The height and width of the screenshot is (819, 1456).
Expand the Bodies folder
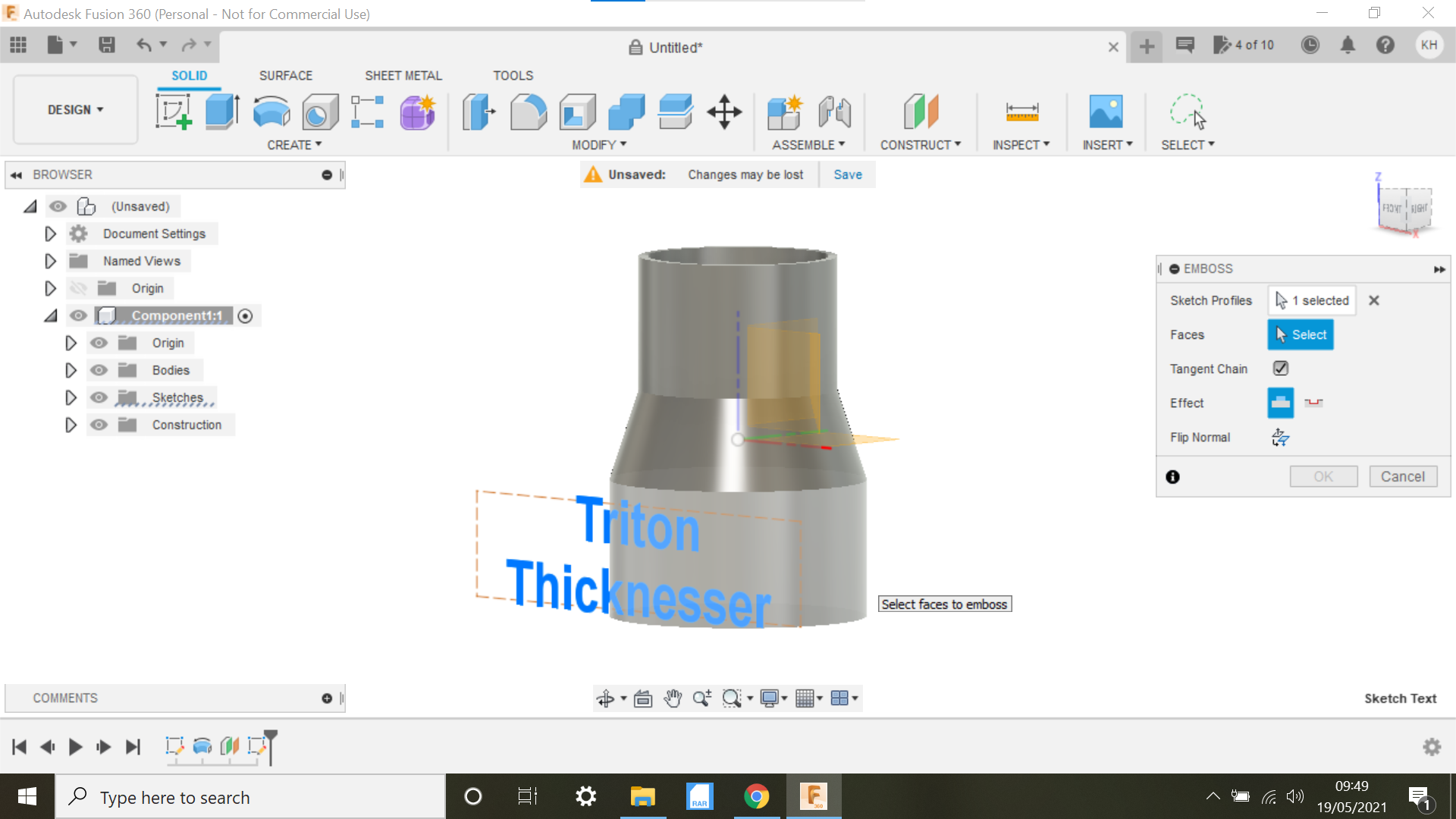point(71,370)
